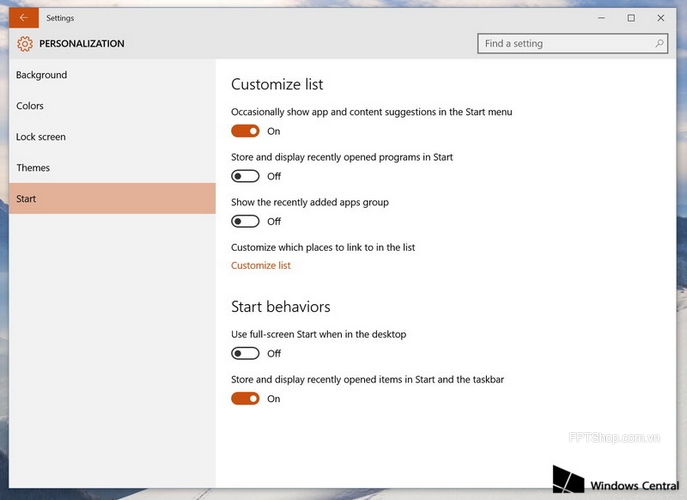
Task: Open the Background settings page
Action: point(112,75)
